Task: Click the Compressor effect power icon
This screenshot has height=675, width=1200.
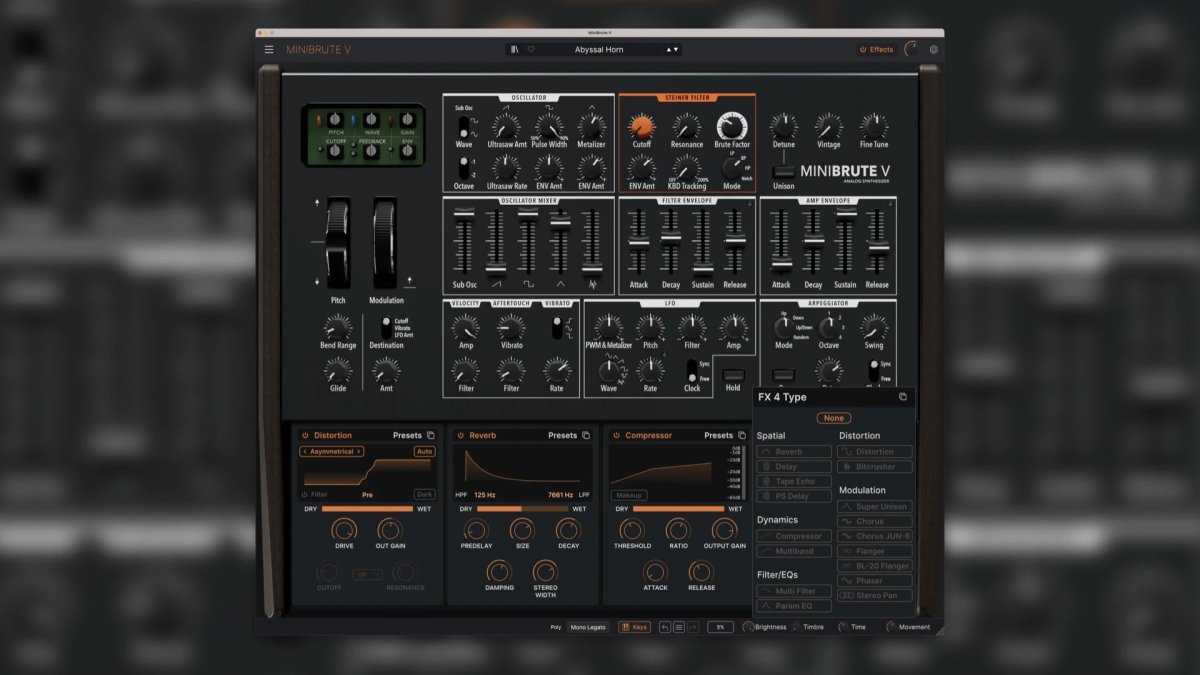Action: [615, 436]
